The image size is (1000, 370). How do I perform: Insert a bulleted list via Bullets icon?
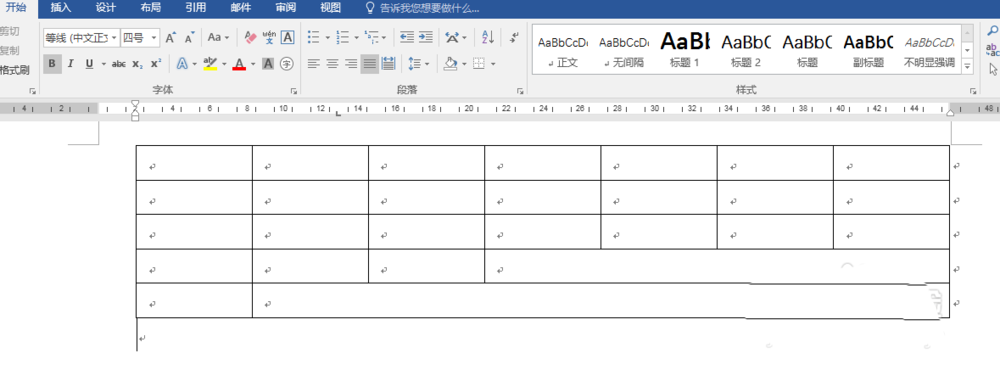[313, 38]
